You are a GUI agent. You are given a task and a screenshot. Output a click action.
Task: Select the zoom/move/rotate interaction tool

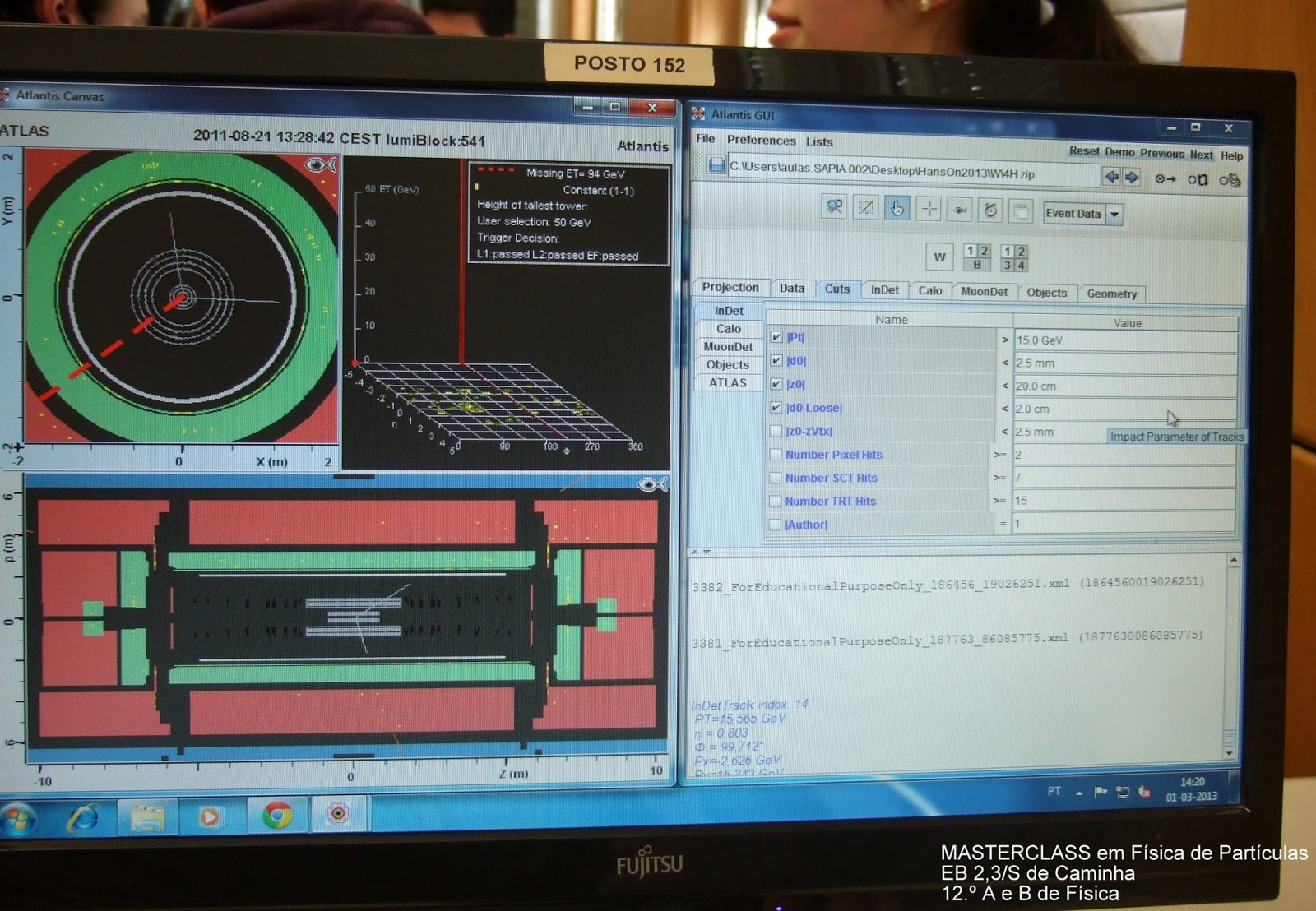(834, 207)
